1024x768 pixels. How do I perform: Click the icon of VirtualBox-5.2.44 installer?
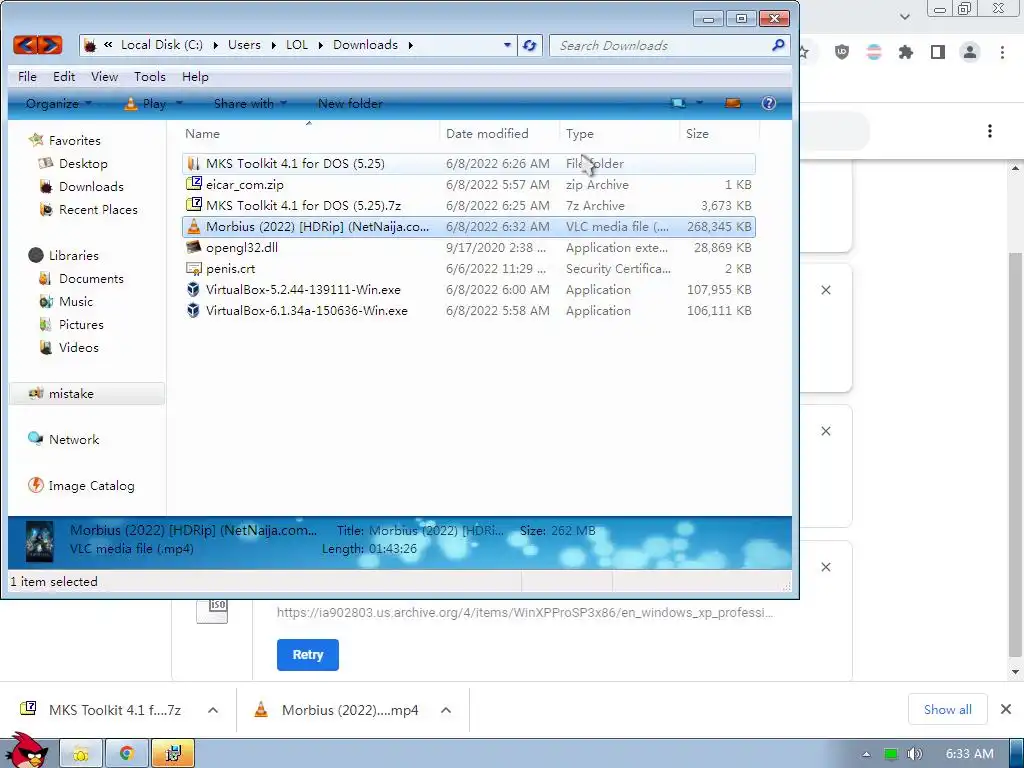(x=193, y=289)
